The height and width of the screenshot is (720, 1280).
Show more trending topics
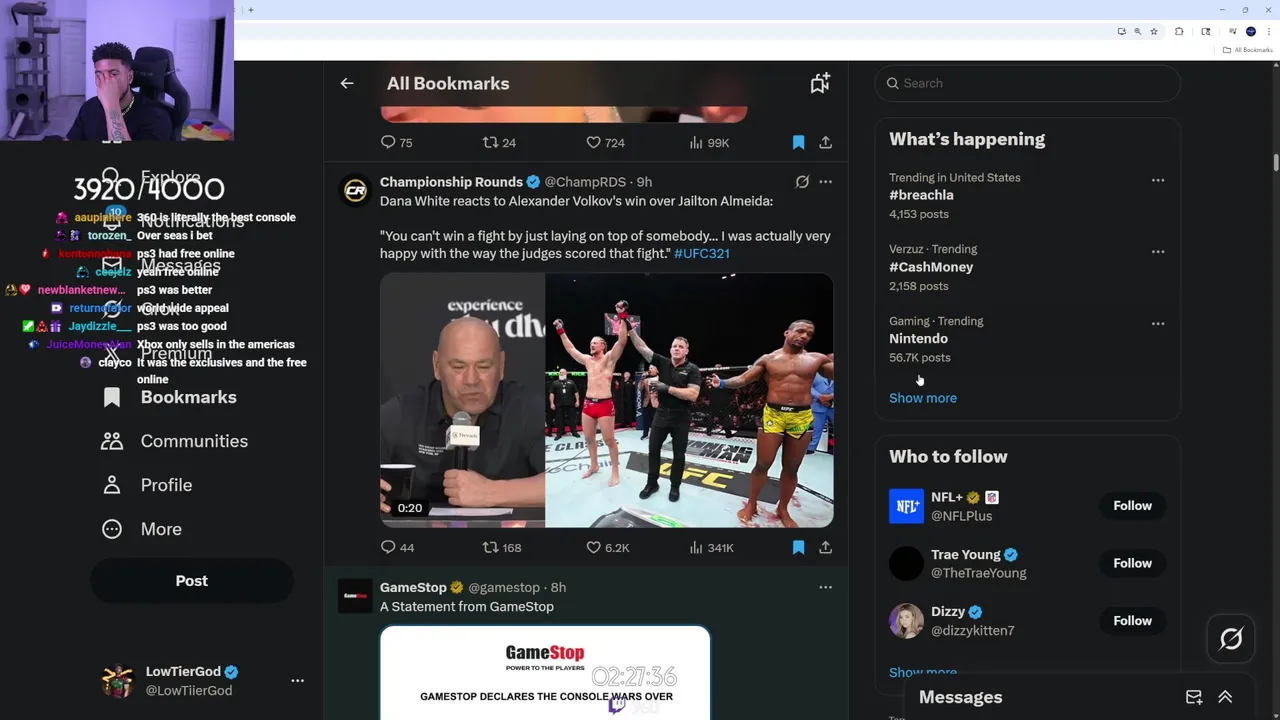click(x=923, y=398)
